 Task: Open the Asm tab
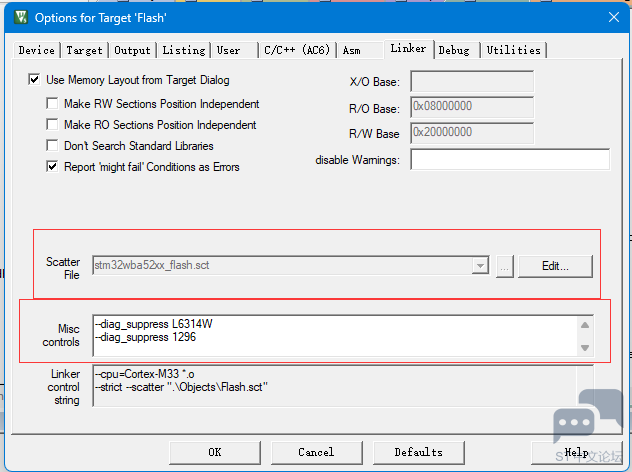tap(360, 50)
